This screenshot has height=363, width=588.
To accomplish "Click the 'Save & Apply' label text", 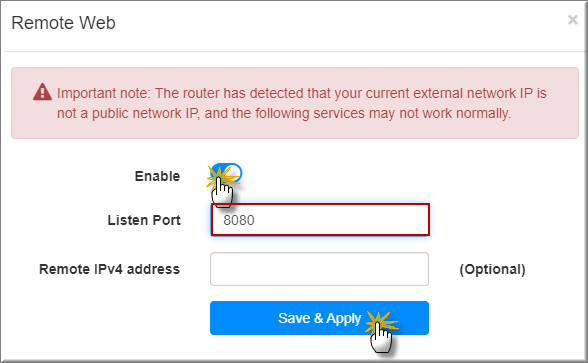I will (x=320, y=318).
